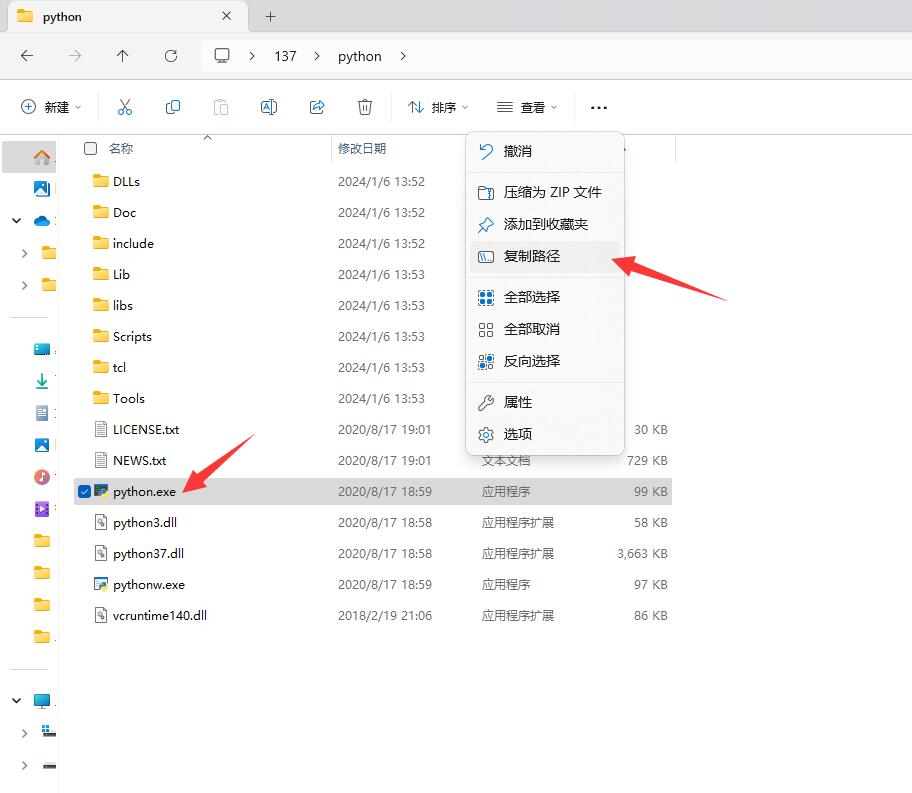Select the python3.dll file
The image size is (912, 793).
[x=373, y=522]
